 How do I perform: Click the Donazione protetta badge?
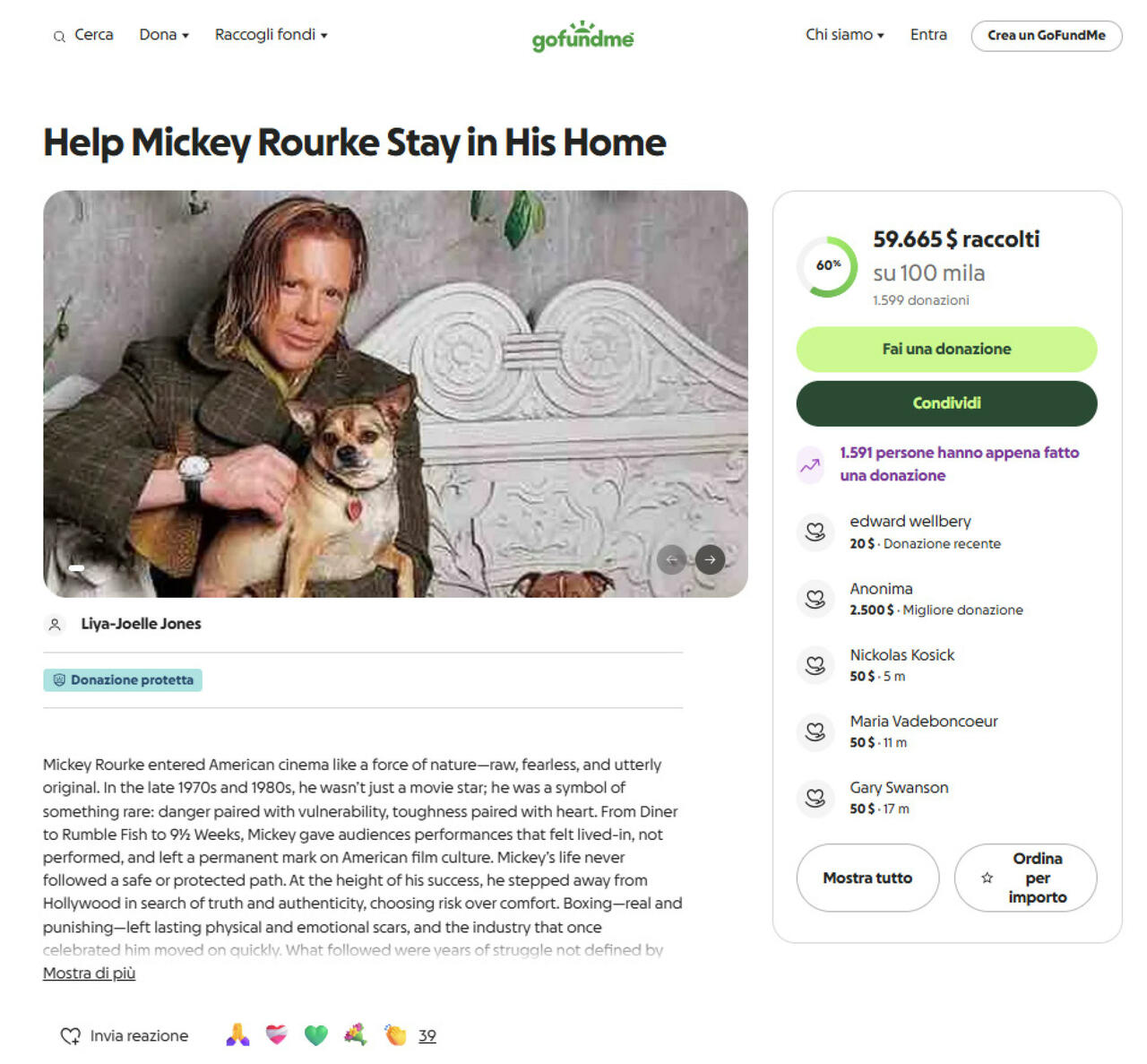(x=123, y=679)
